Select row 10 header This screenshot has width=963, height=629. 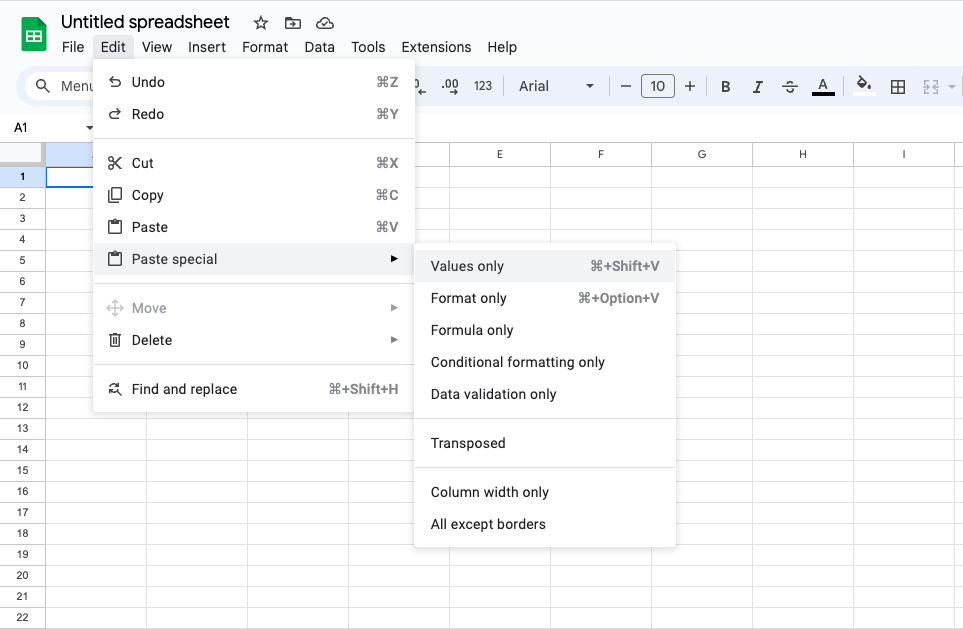coord(23,365)
